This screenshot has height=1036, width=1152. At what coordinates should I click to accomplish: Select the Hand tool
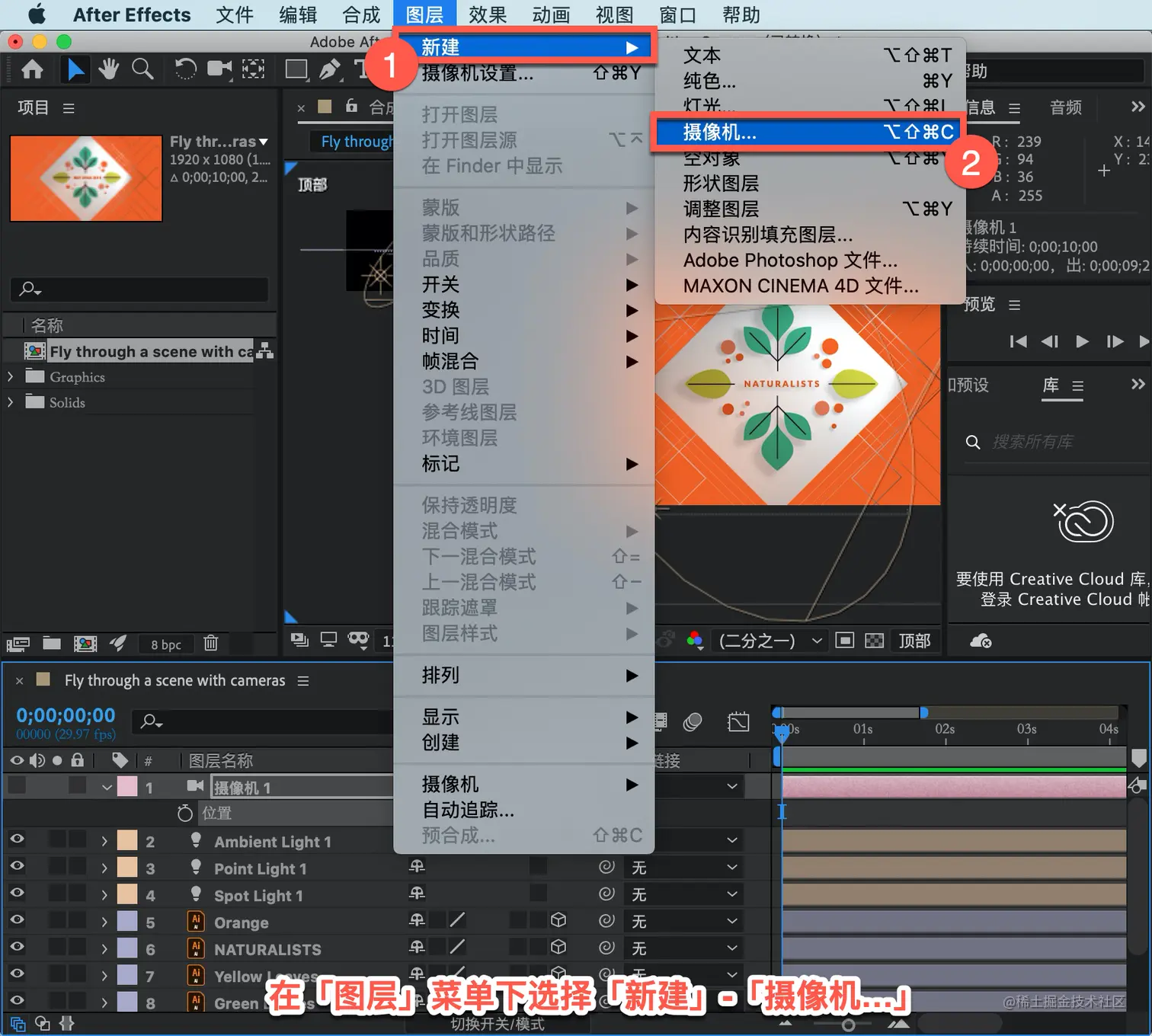109,70
